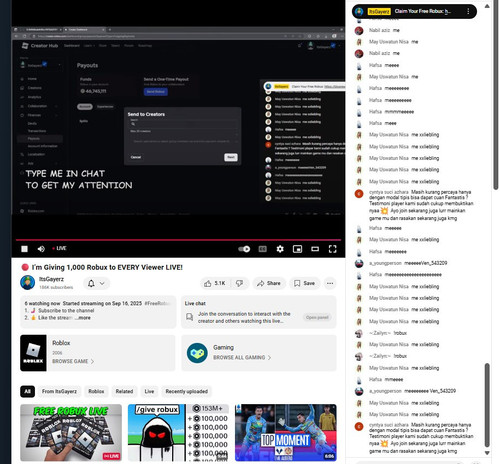Click the red stream progress bar

click(x=178, y=240)
